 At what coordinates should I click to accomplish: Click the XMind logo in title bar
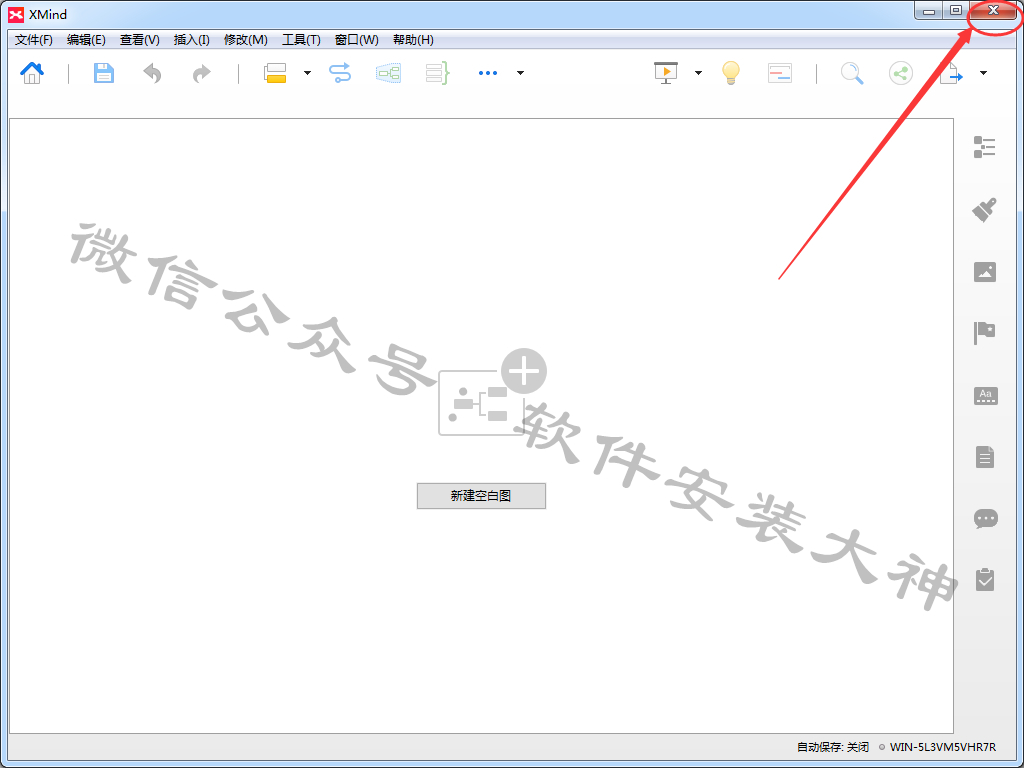[16, 14]
